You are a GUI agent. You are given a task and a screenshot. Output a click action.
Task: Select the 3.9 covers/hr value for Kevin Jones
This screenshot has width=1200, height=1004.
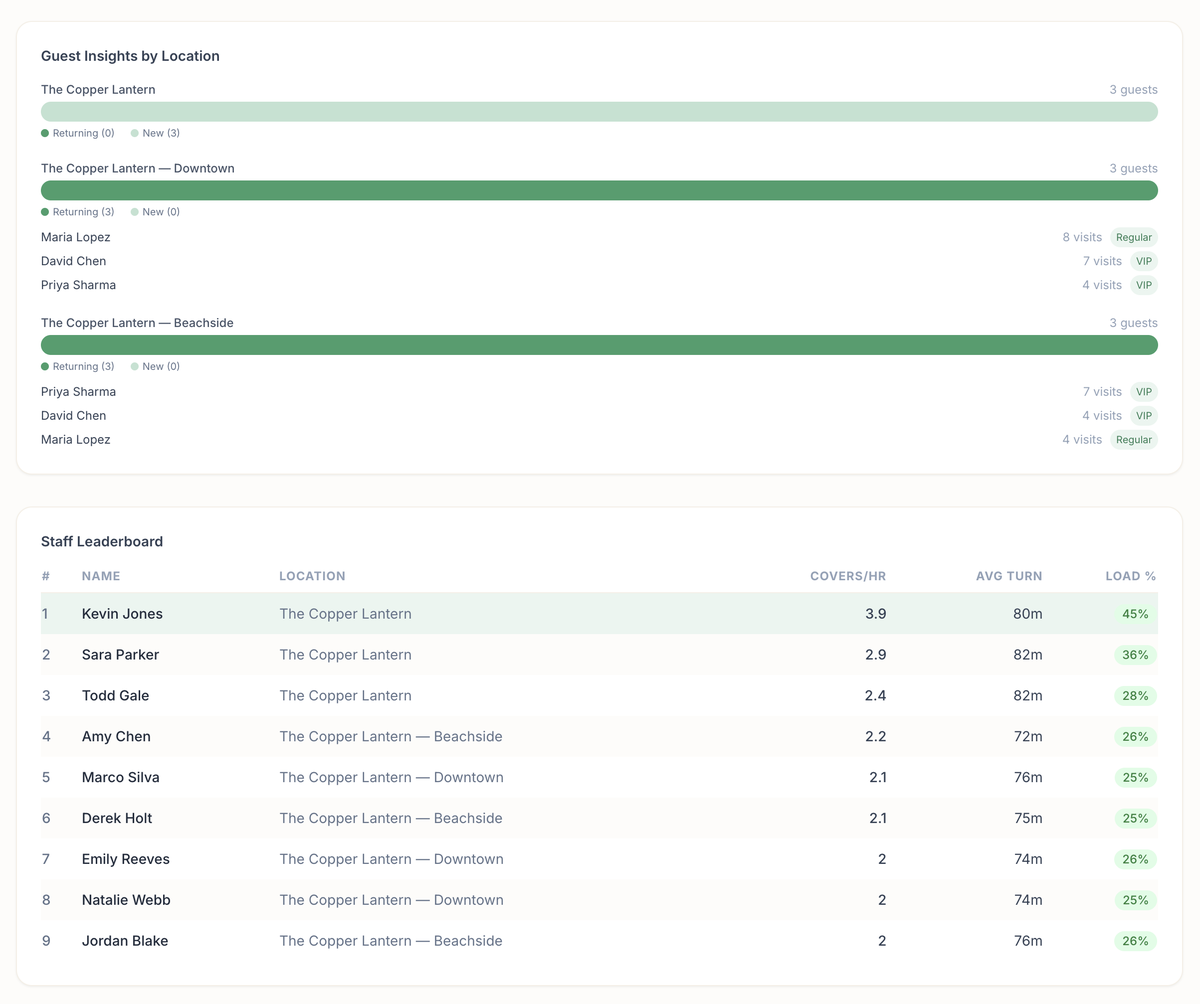click(875, 614)
